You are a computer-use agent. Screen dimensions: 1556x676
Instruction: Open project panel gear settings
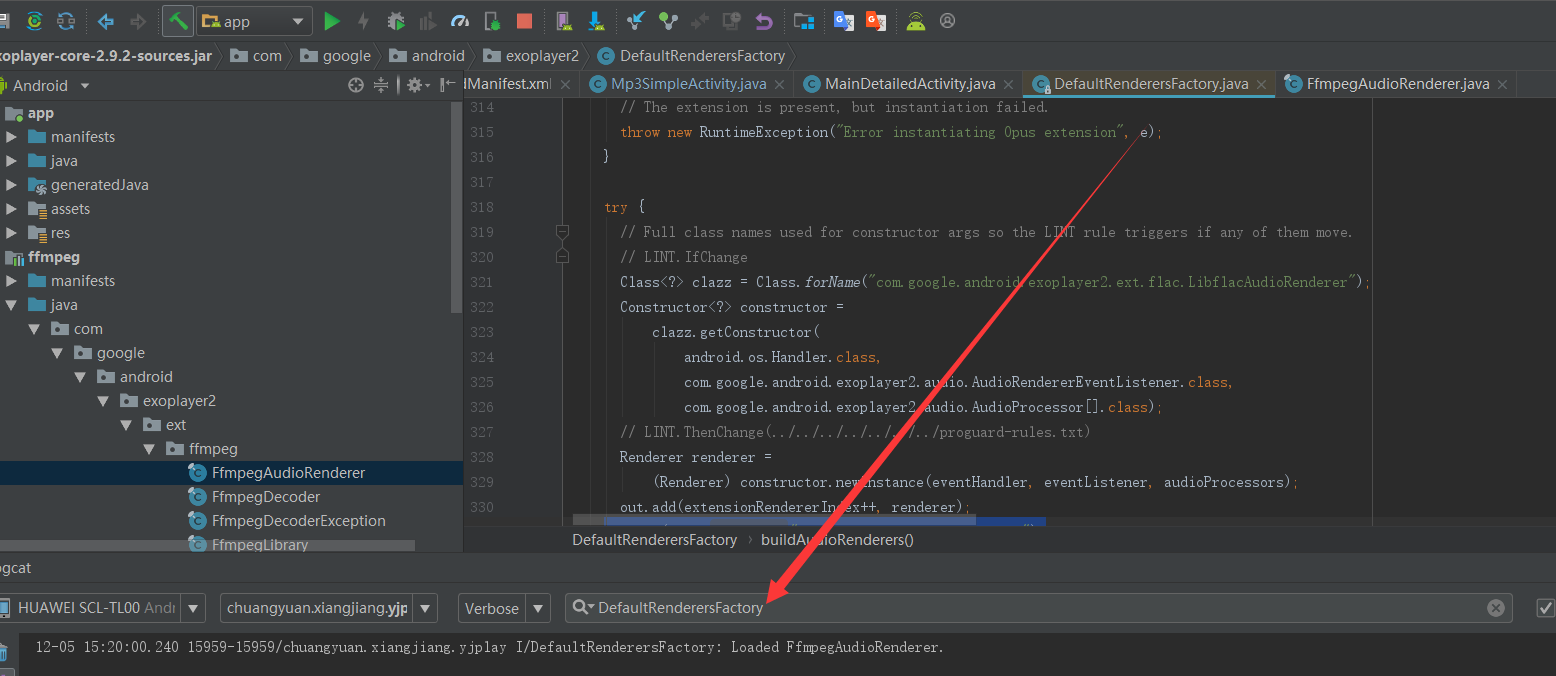(x=416, y=86)
